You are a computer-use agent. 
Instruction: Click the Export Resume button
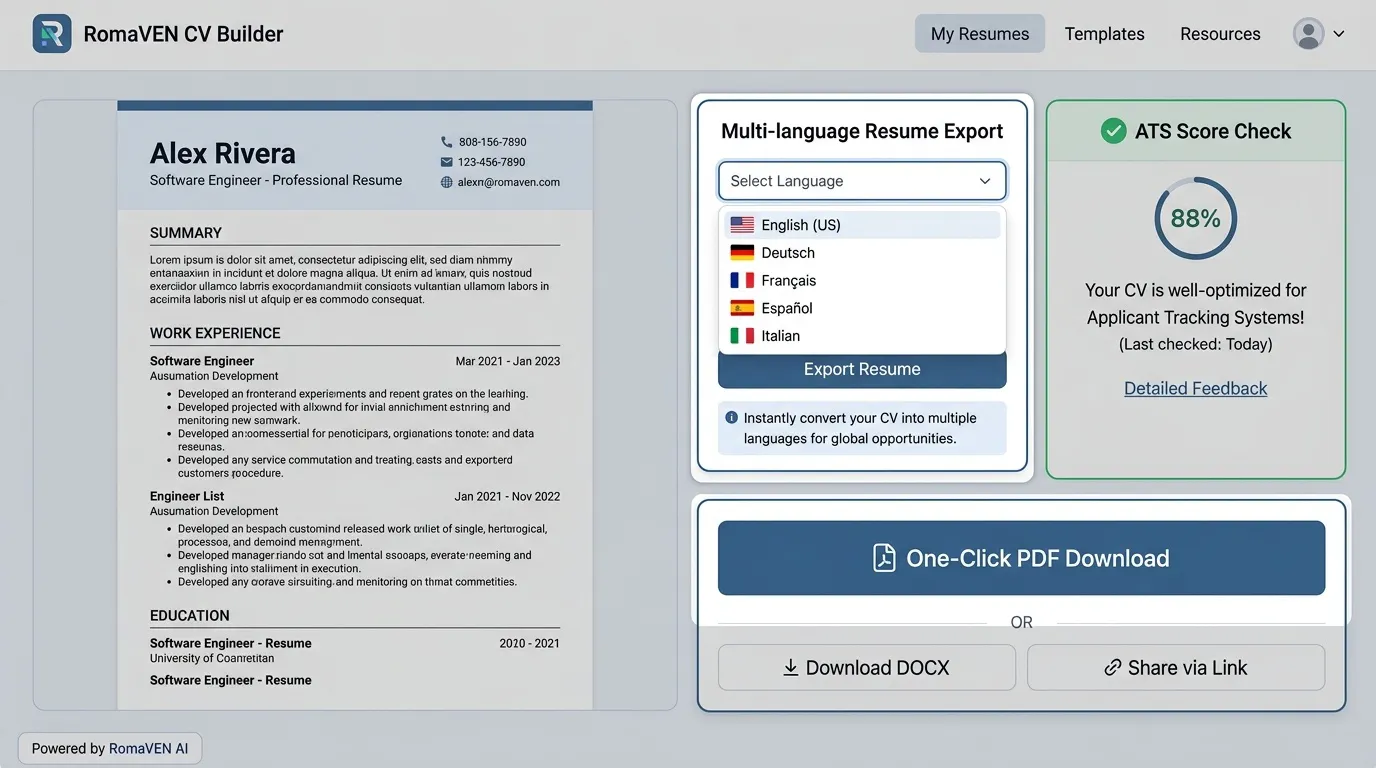coord(862,369)
